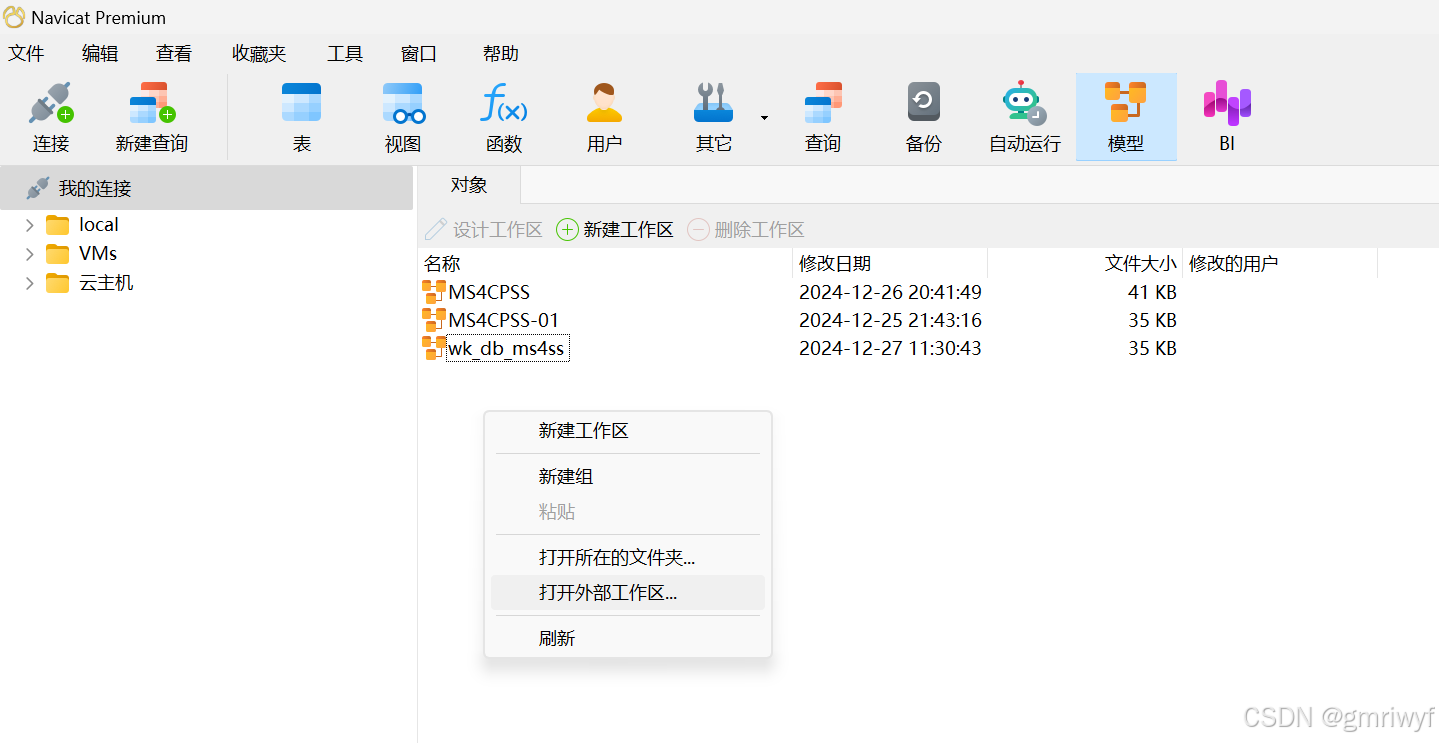Click the 新建工作区 toolbar button
The height and width of the screenshot is (743, 1439).
point(615,230)
